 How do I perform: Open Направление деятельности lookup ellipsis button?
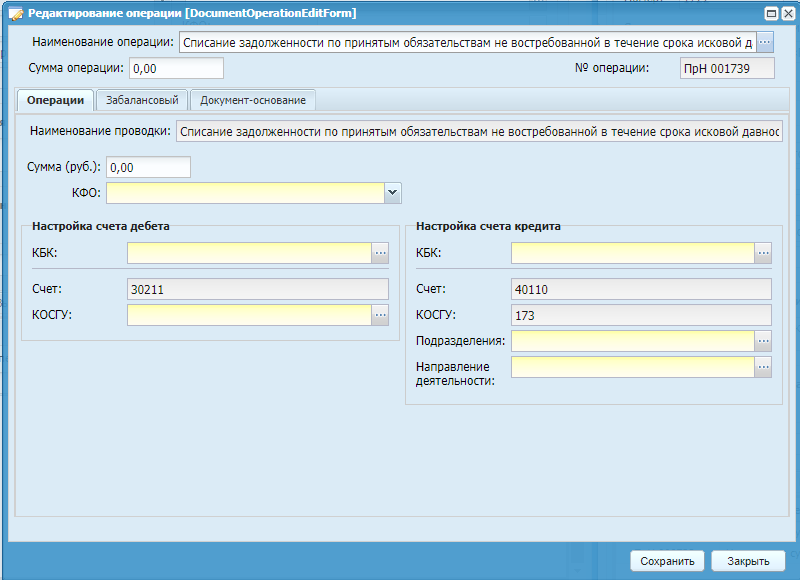pos(763,367)
